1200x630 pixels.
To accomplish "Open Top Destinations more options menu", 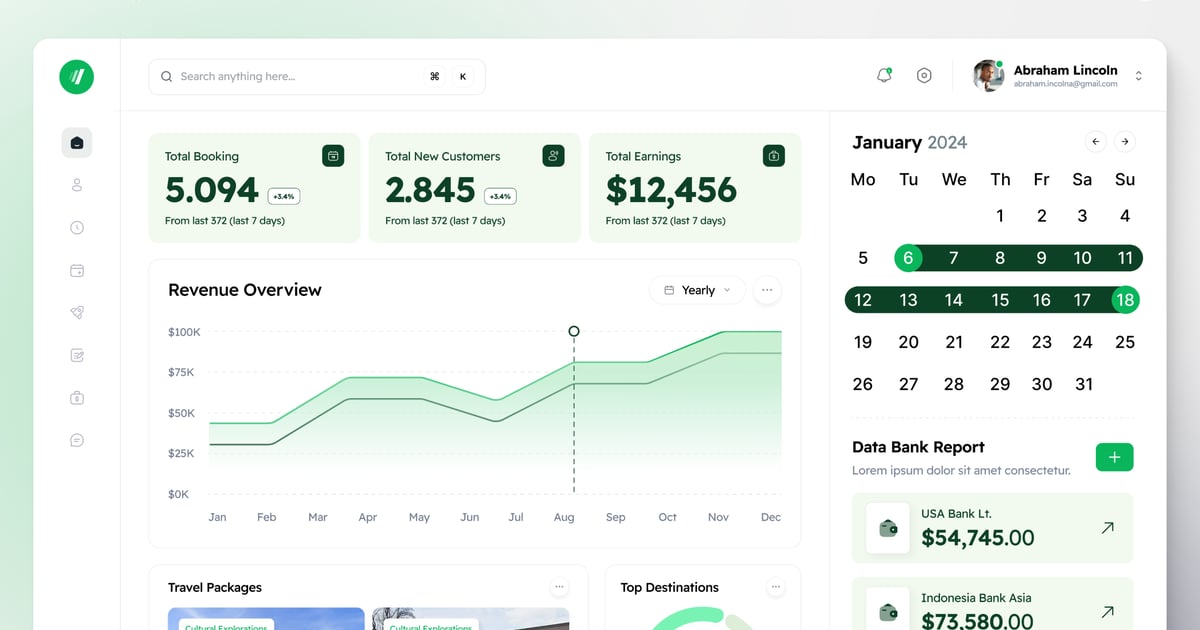I will pyautogui.click(x=775, y=587).
